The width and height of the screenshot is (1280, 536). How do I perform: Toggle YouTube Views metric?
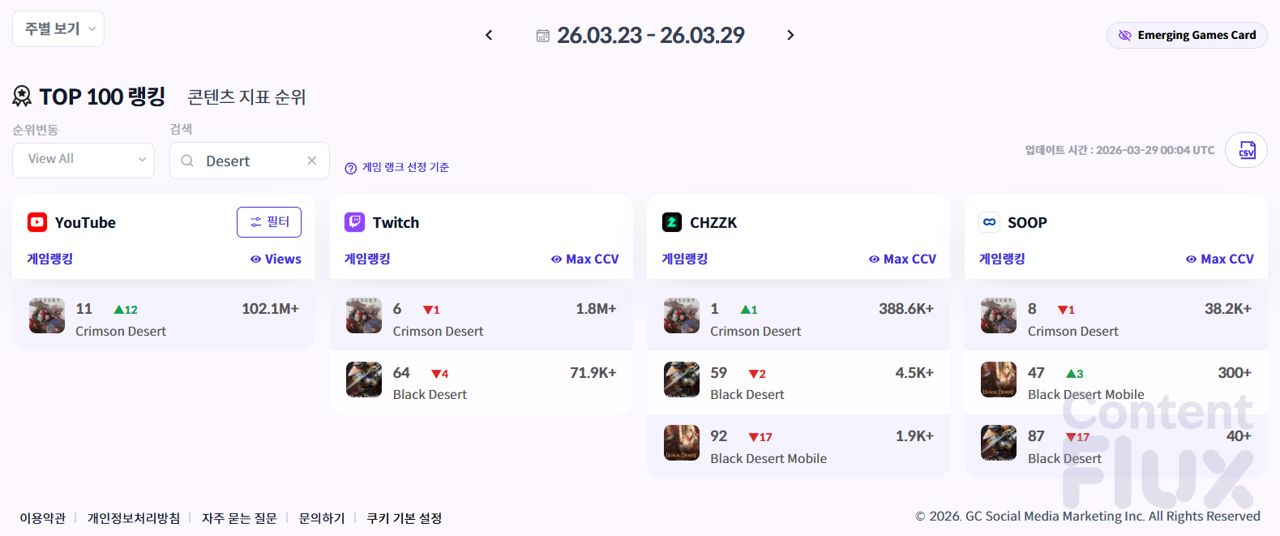point(275,259)
